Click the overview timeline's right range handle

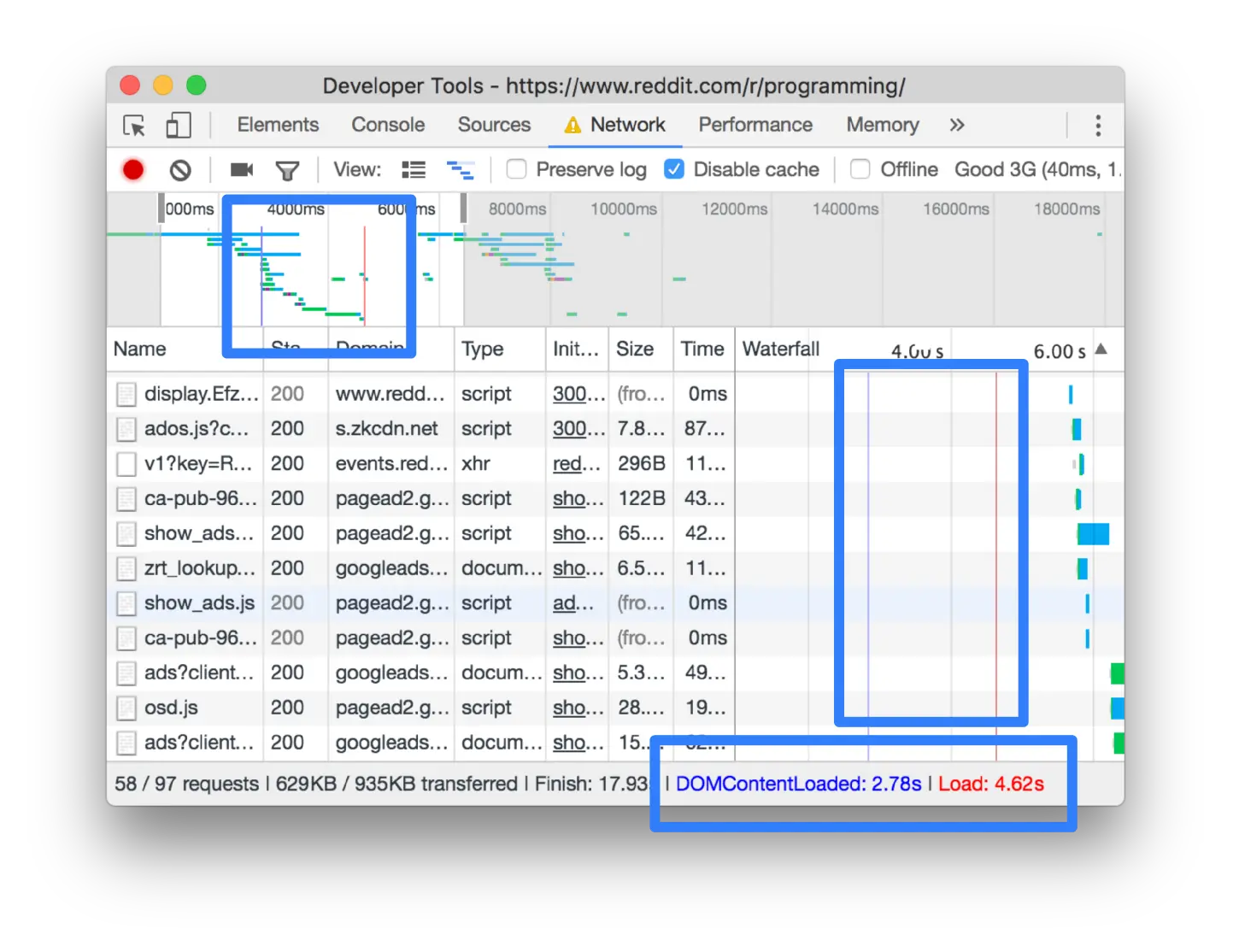(x=464, y=209)
